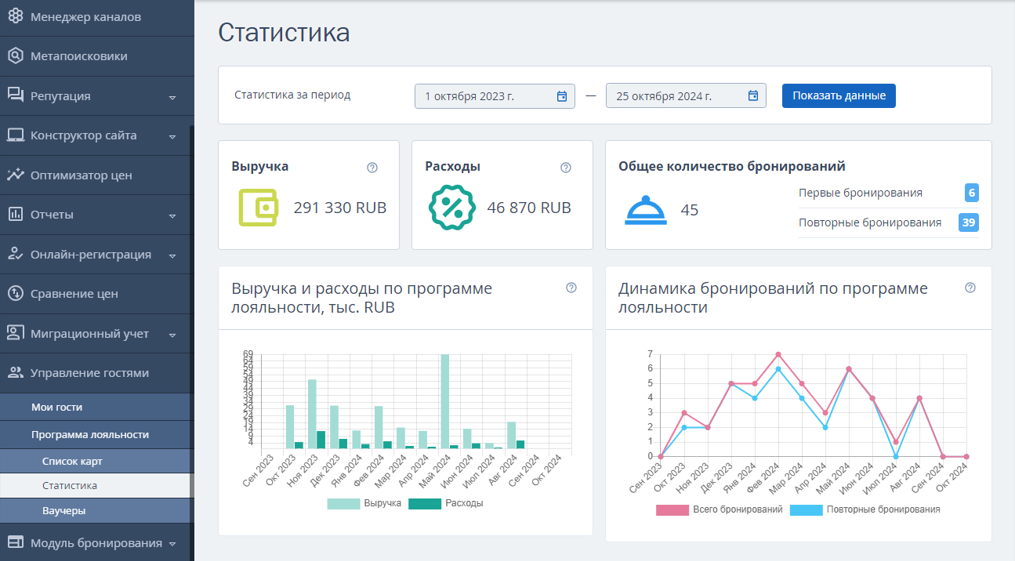Click the tallest Май 2024 revenue bar
The height and width of the screenshot is (561, 1015).
click(x=445, y=401)
